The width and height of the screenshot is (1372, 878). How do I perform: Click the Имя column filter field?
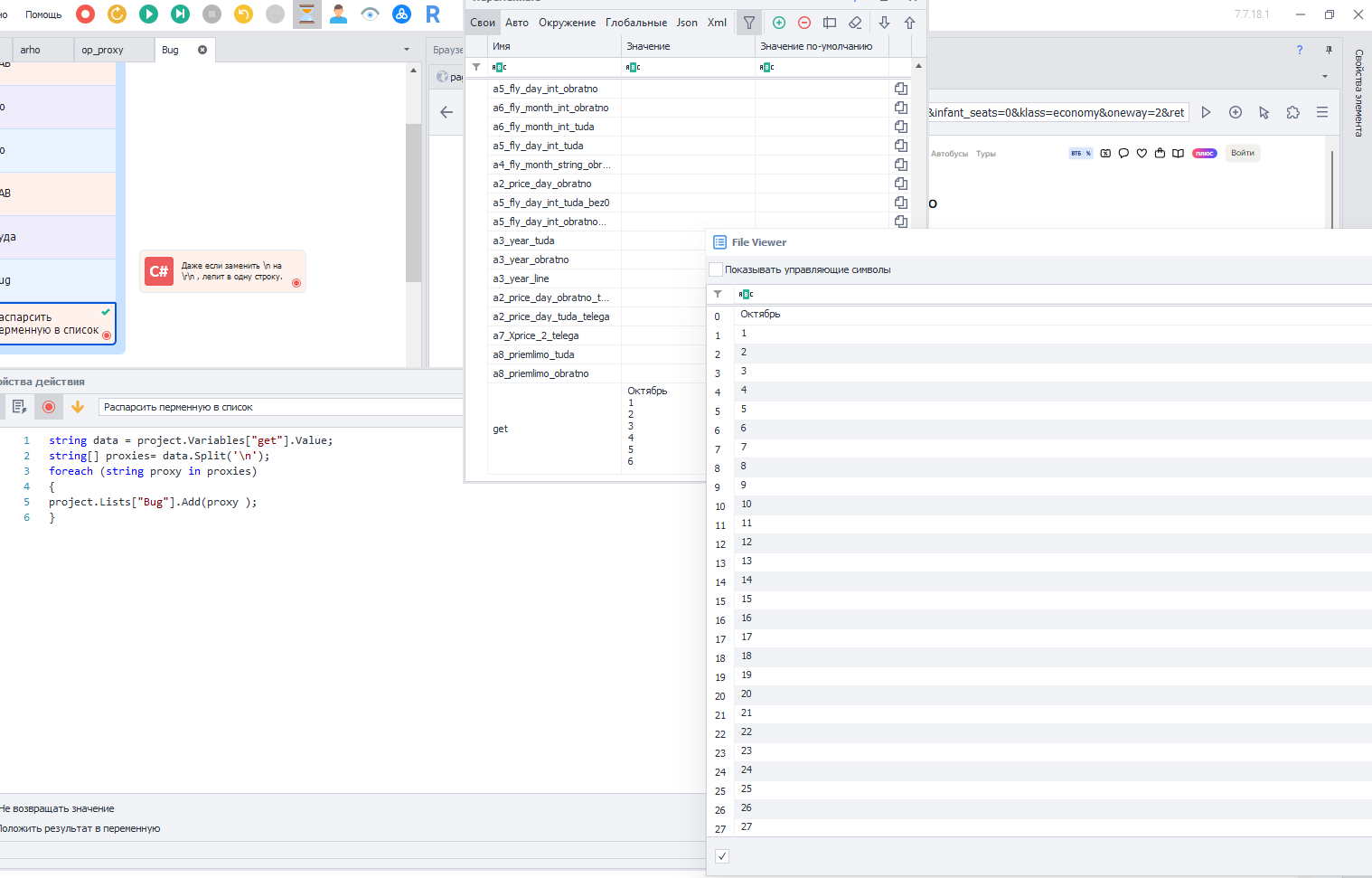click(x=554, y=67)
